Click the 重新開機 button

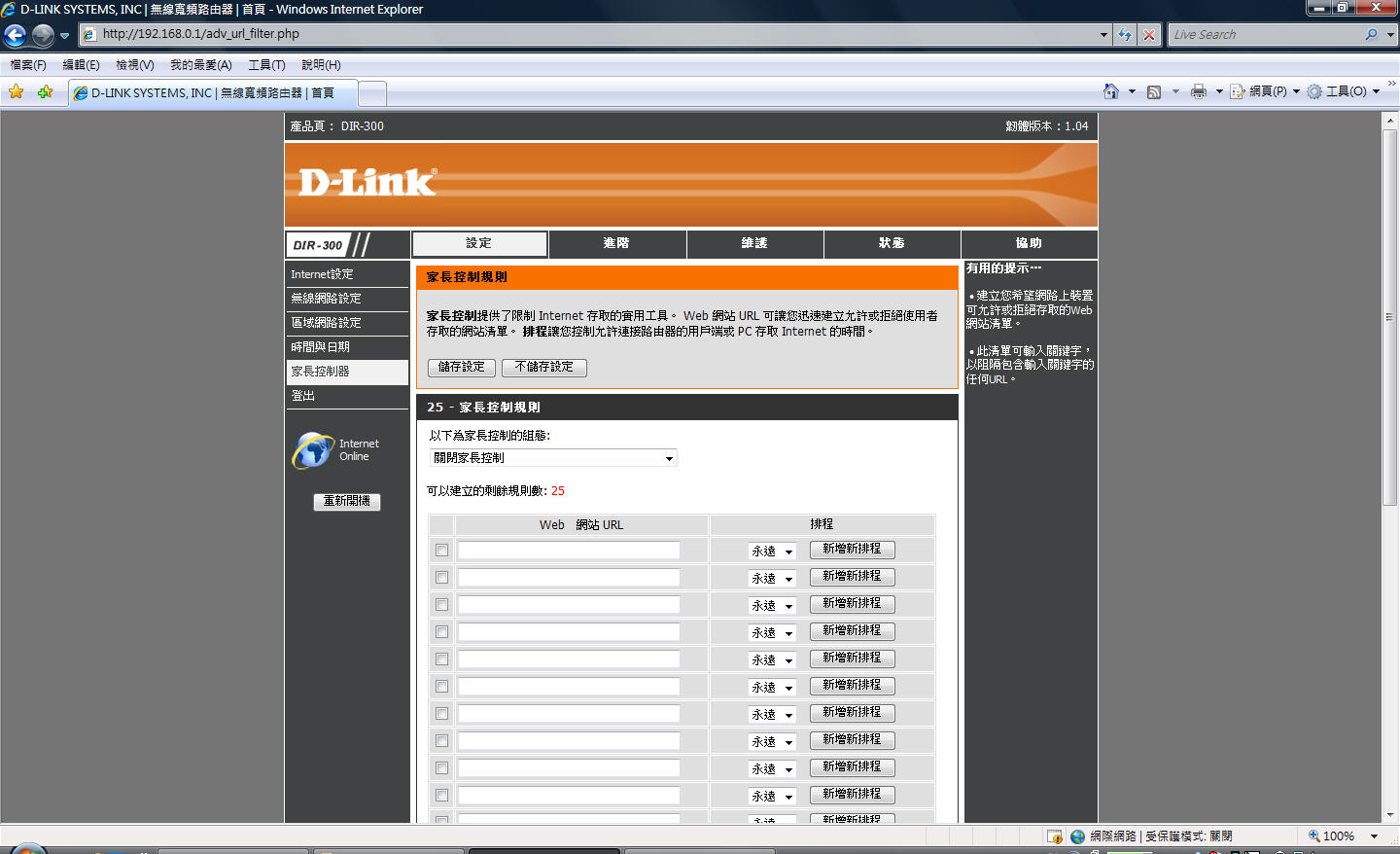pyautogui.click(x=347, y=502)
